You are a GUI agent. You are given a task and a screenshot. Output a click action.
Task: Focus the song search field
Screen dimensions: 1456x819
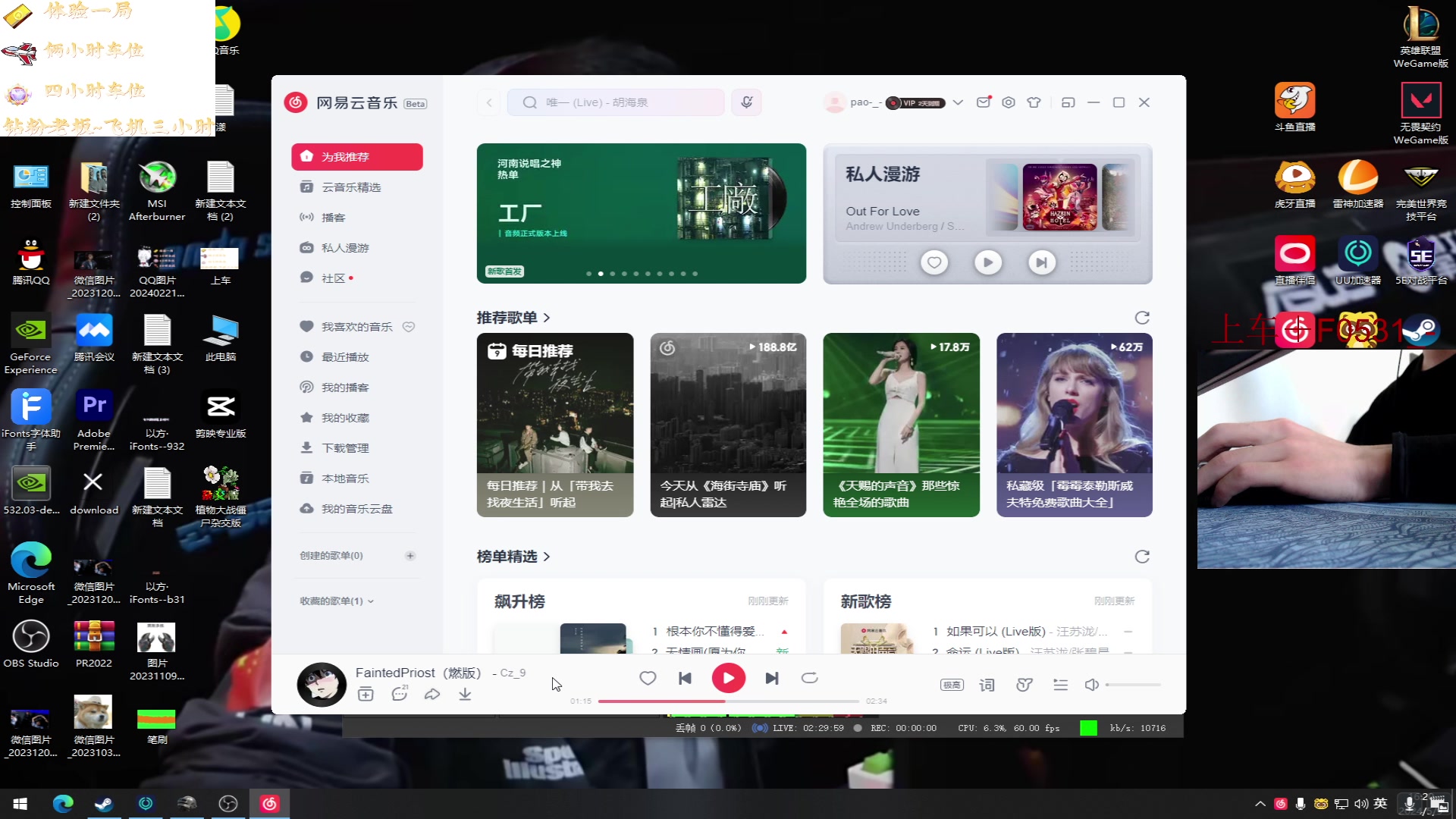pyautogui.click(x=616, y=102)
